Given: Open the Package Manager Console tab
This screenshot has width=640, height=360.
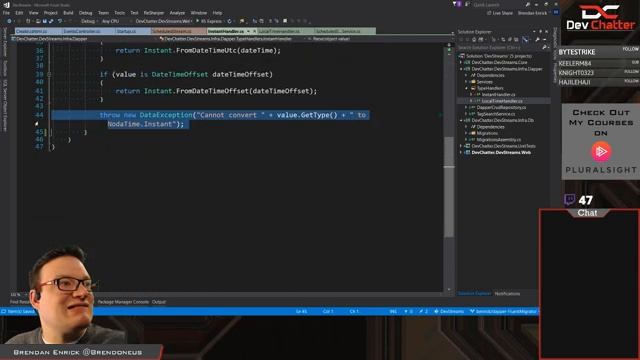Looking at the screenshot, I should click(123, 302).
